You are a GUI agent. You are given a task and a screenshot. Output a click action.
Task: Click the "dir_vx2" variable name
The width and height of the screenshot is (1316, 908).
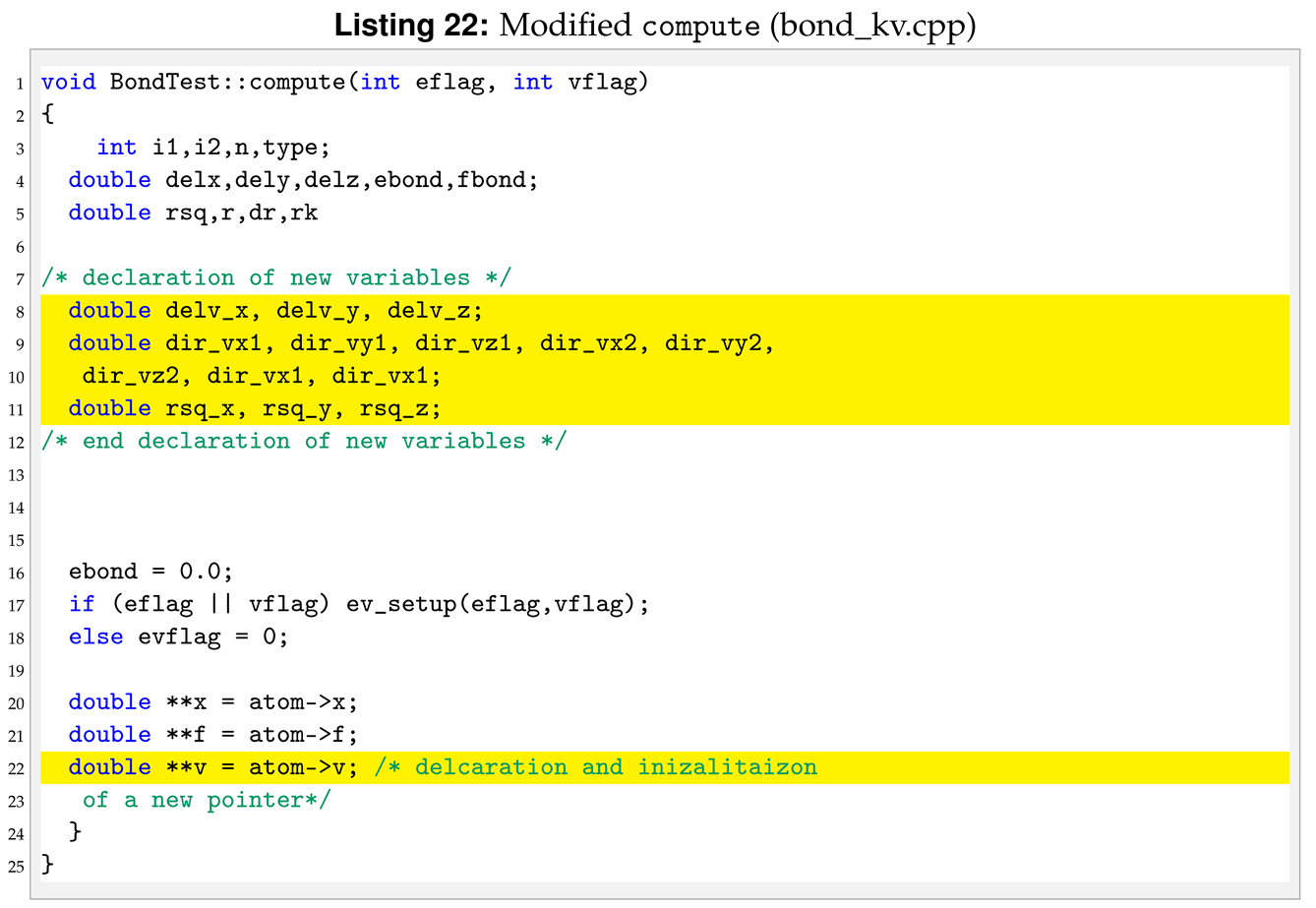pos(588,343)
